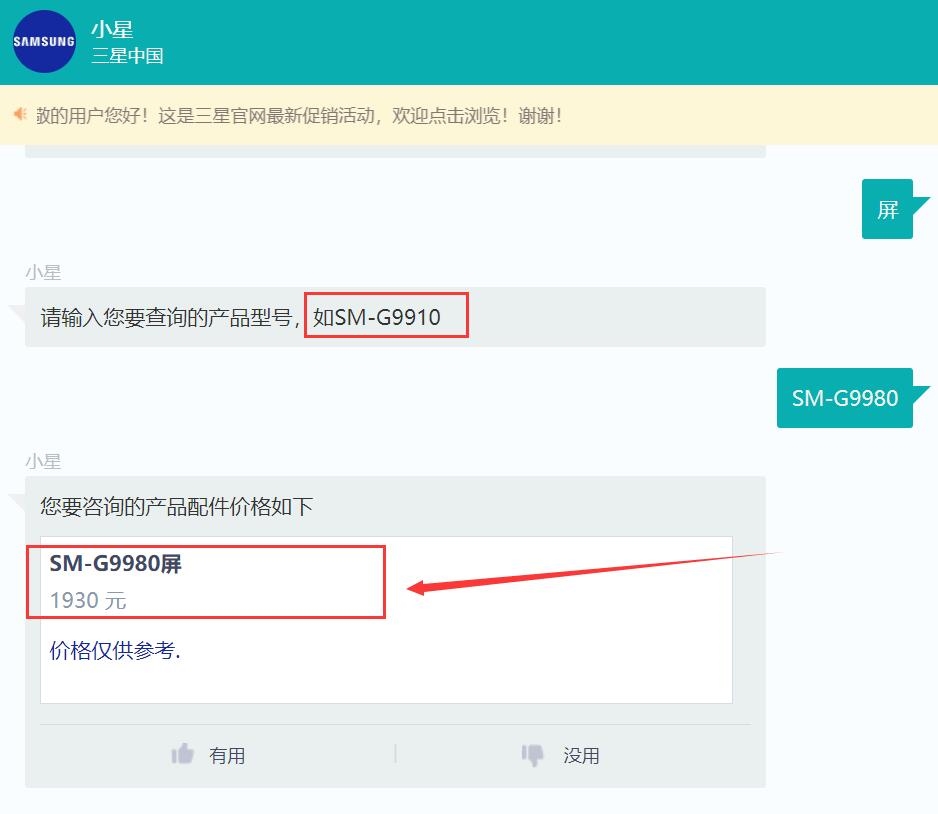The image size is (938, 814).
Task: Mark the answer as 有用
Action: click(227, 755)
